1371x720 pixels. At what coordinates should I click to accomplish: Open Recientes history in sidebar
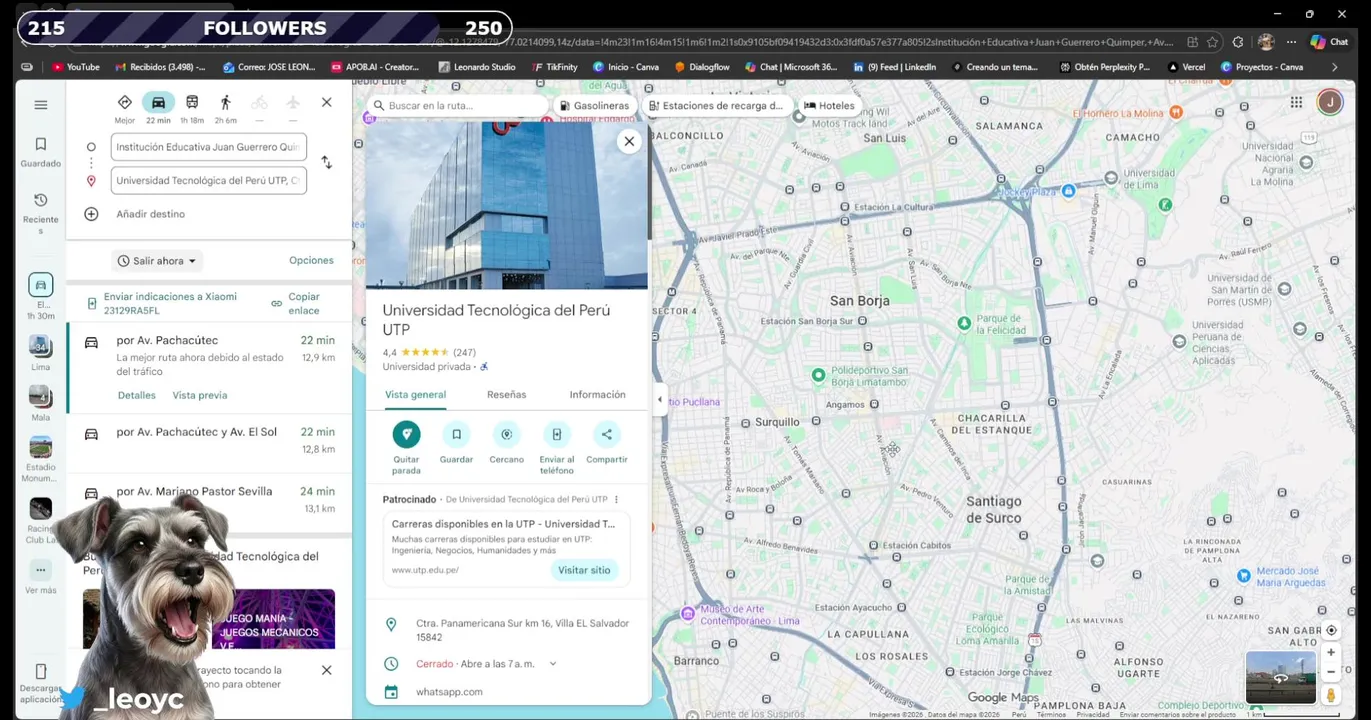click(x=41, y=213)
